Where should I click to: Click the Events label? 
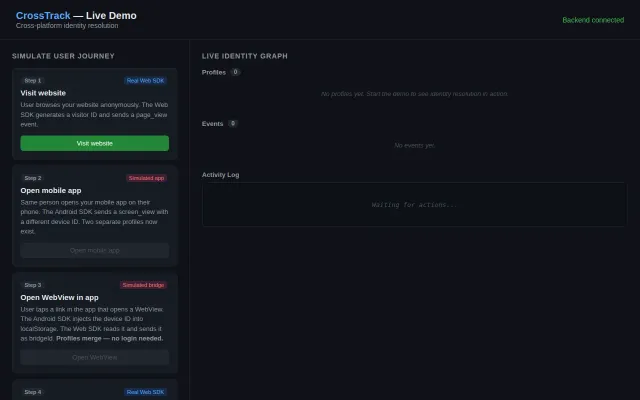212,124
